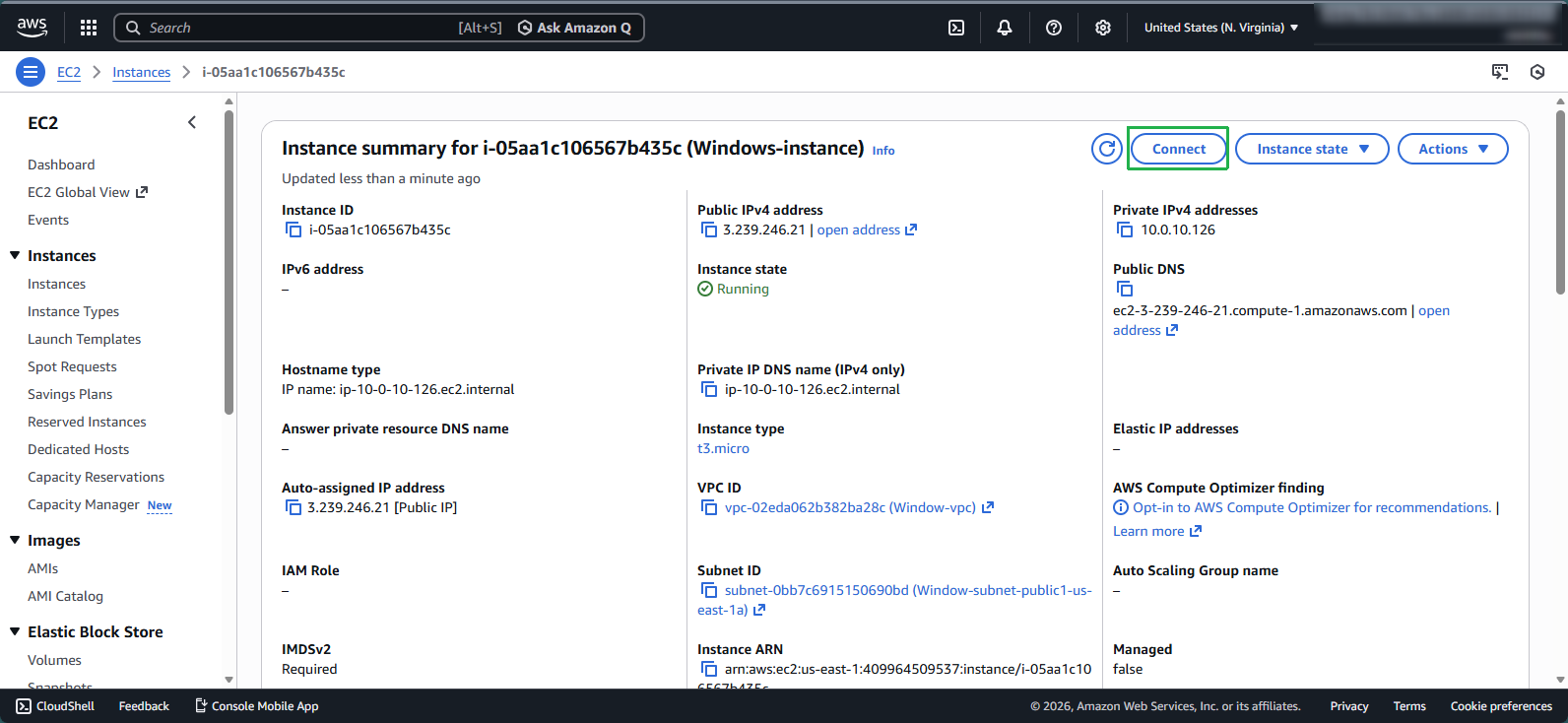The height and width of the screenshot is (723, 1568).
Task: Open Cookie preferences in footer
Action: [x=1501, y=706]
